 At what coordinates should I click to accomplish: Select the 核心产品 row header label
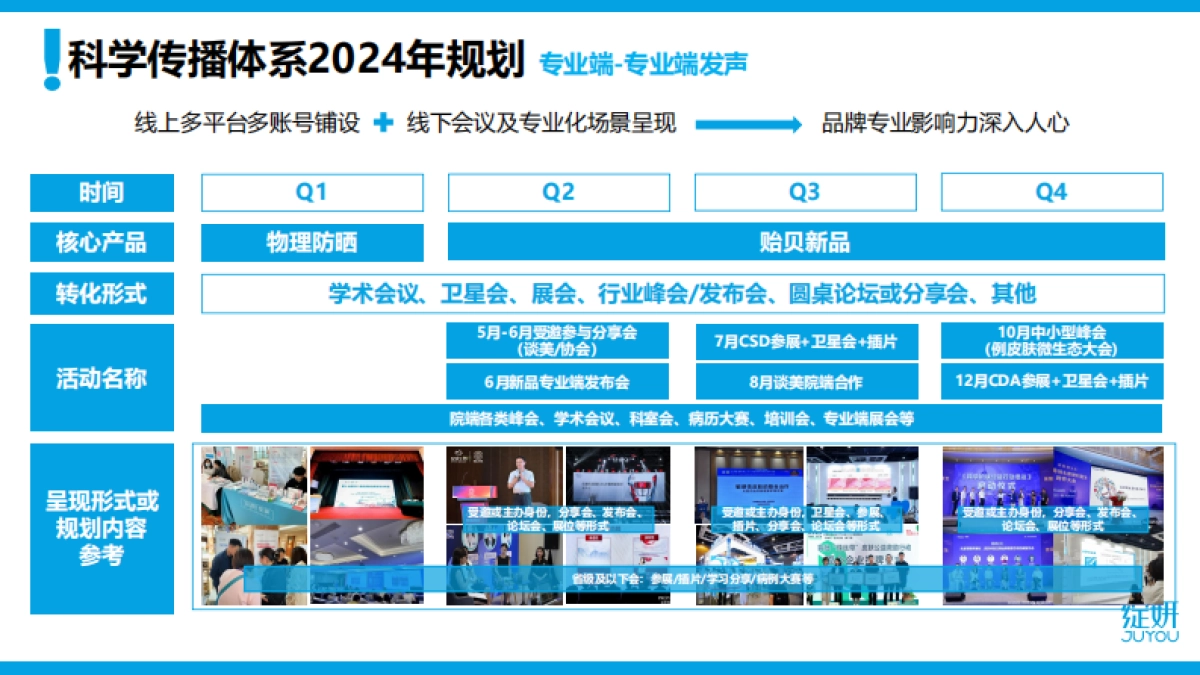tap(100, 242)
